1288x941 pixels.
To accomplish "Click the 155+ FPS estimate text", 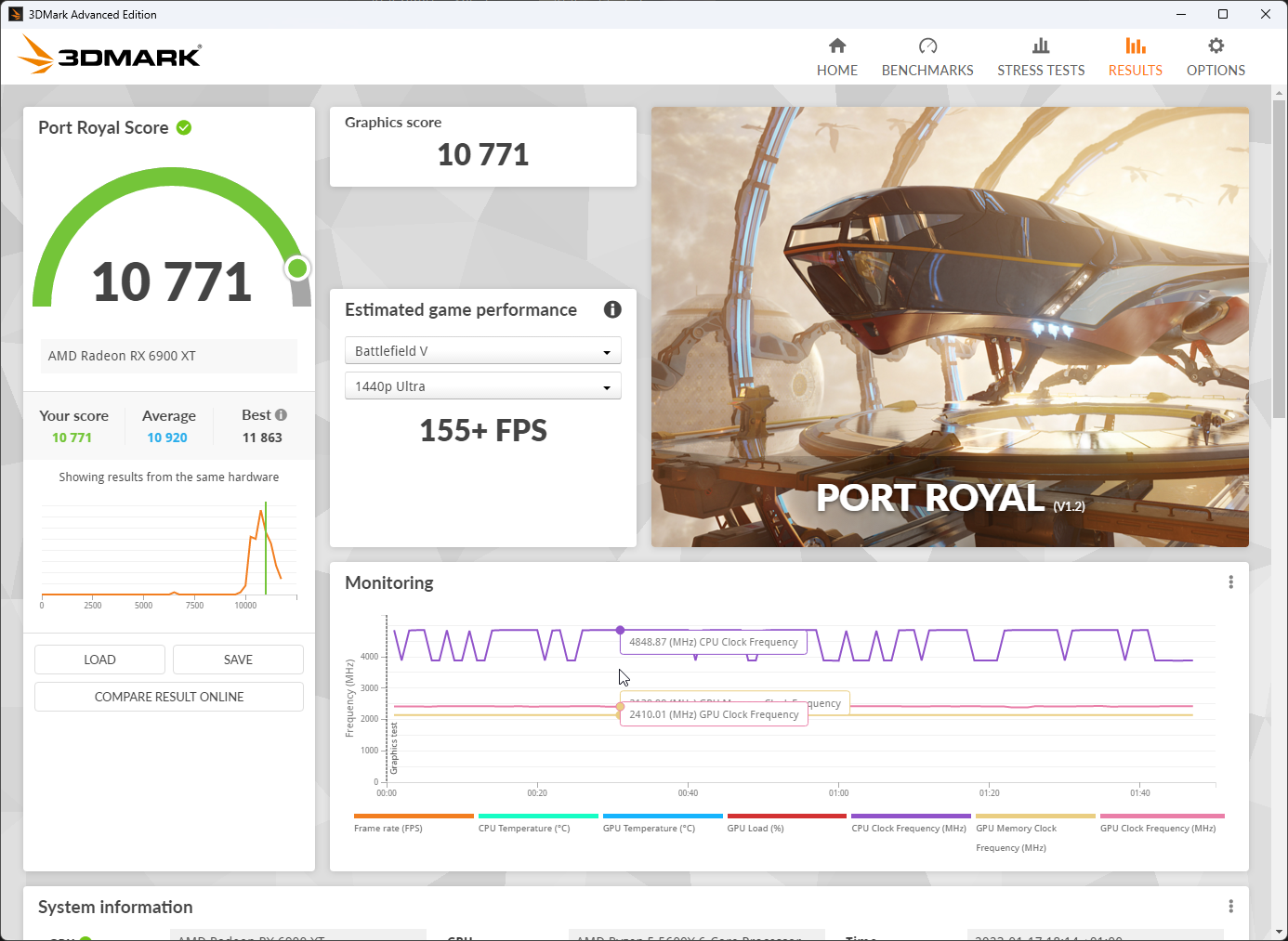I will pyautogui.click(x=483, y=430).
